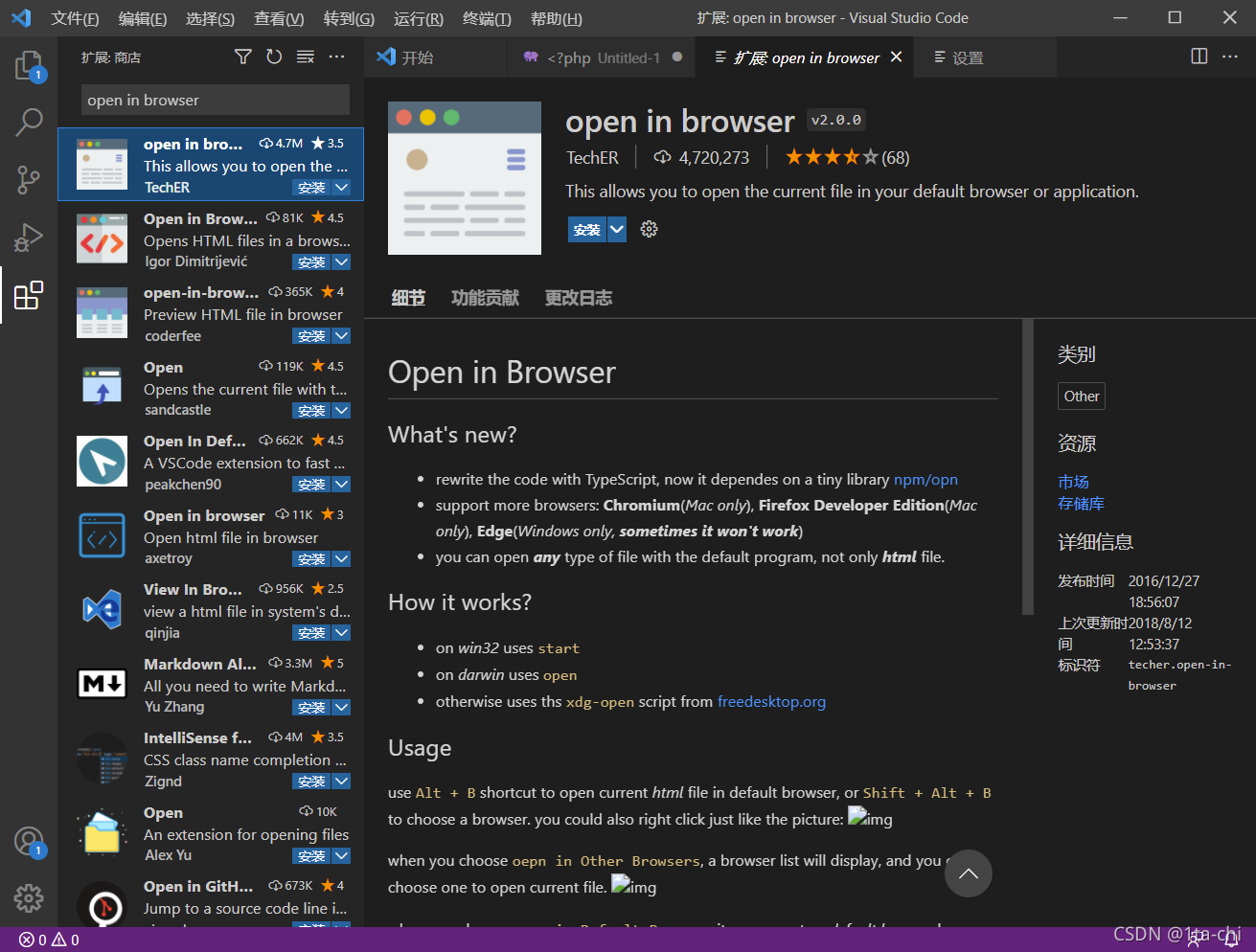Image resolution: width=1256 pixels, height=952 pixels.
Task: Click the Other category tag
Action: pyautogui.click(x=1082, y=396)
